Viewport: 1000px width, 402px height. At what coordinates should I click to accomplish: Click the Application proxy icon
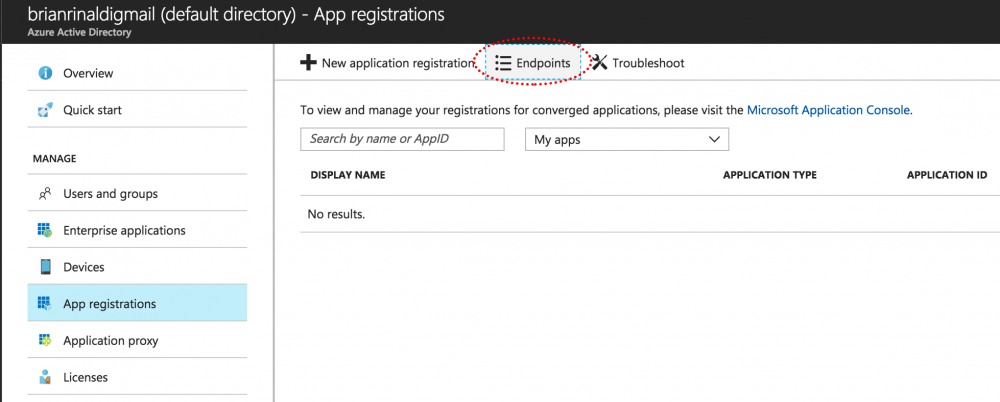click(45, 341)
